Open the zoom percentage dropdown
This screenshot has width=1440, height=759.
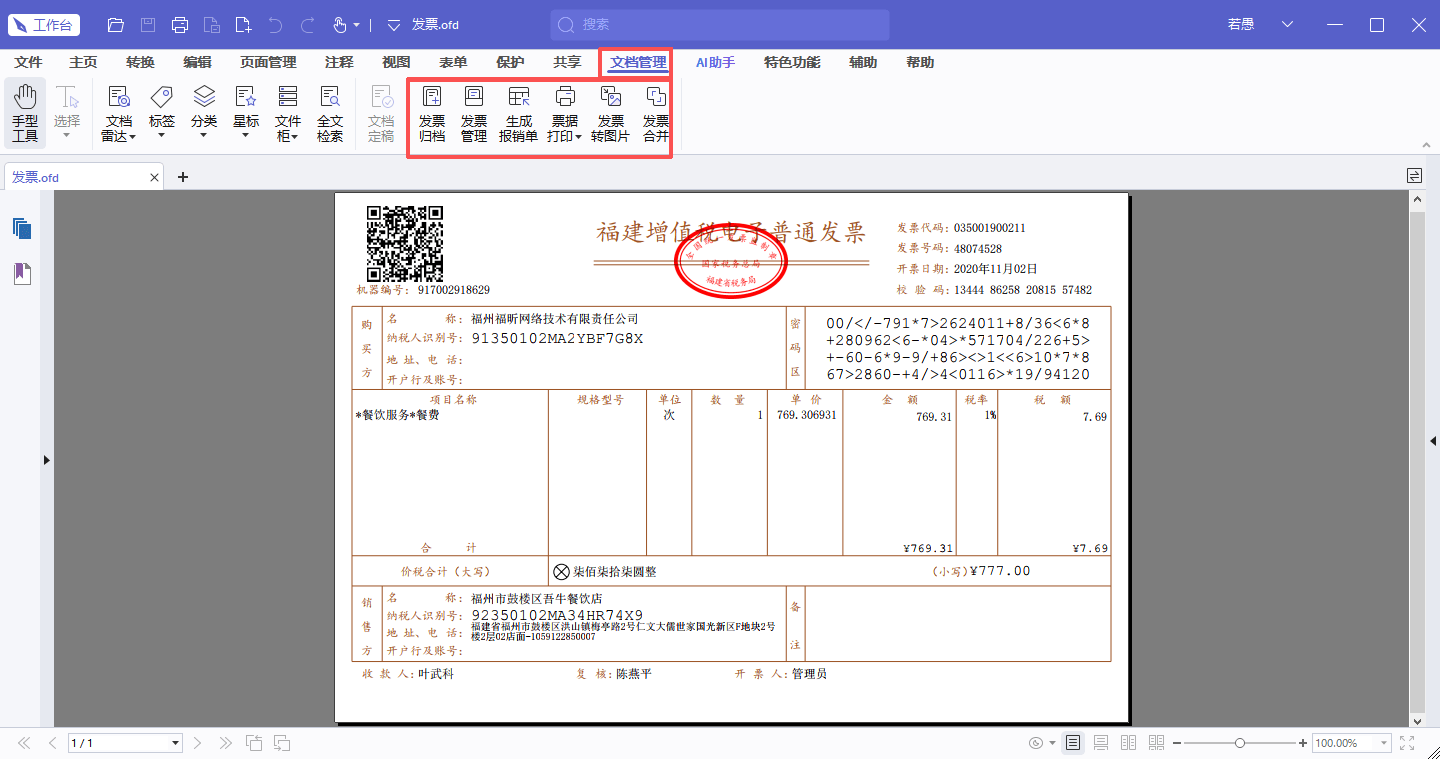pyautogui.click(x=1385, y=743)
